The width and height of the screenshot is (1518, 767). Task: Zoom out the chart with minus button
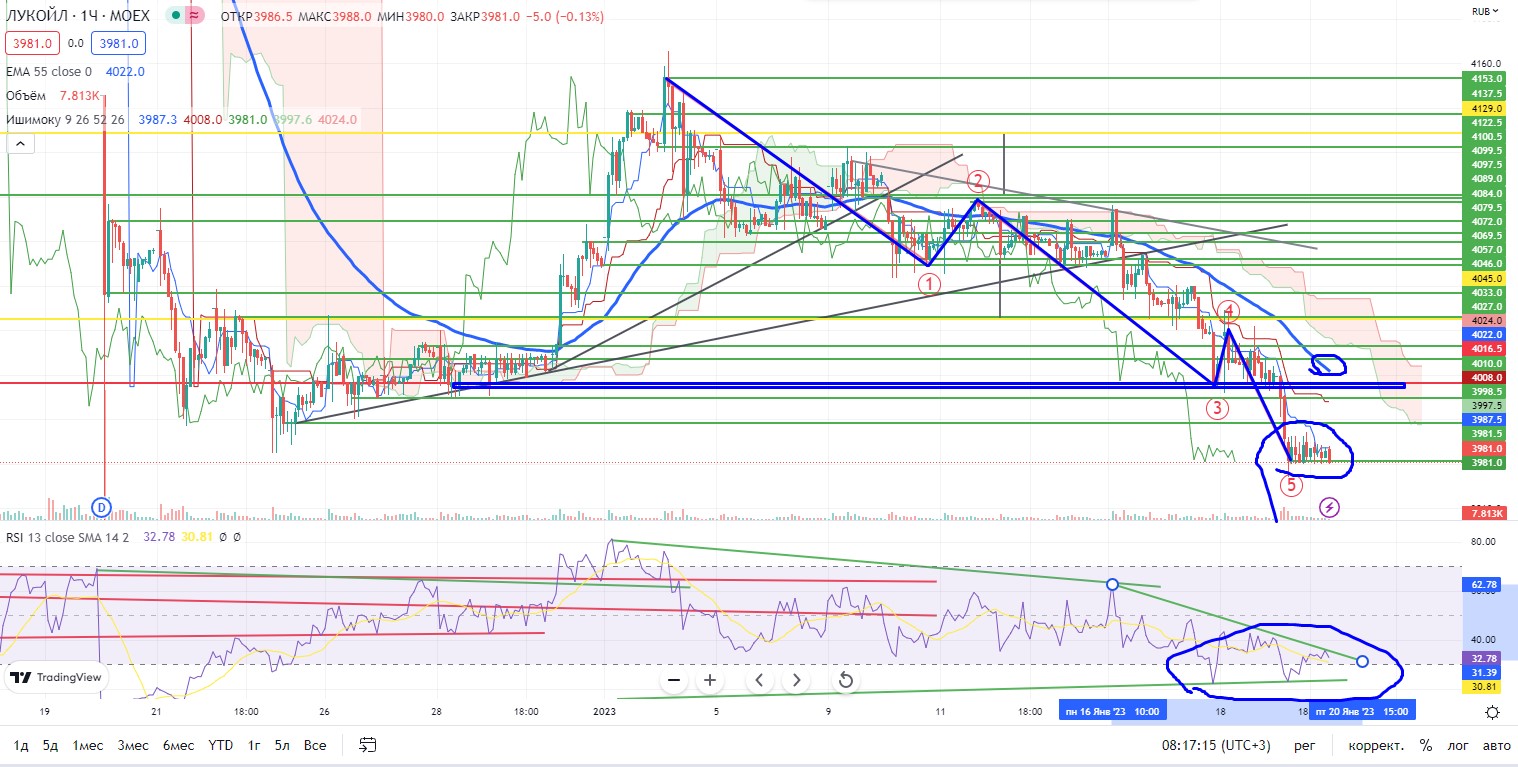(674, 680)
